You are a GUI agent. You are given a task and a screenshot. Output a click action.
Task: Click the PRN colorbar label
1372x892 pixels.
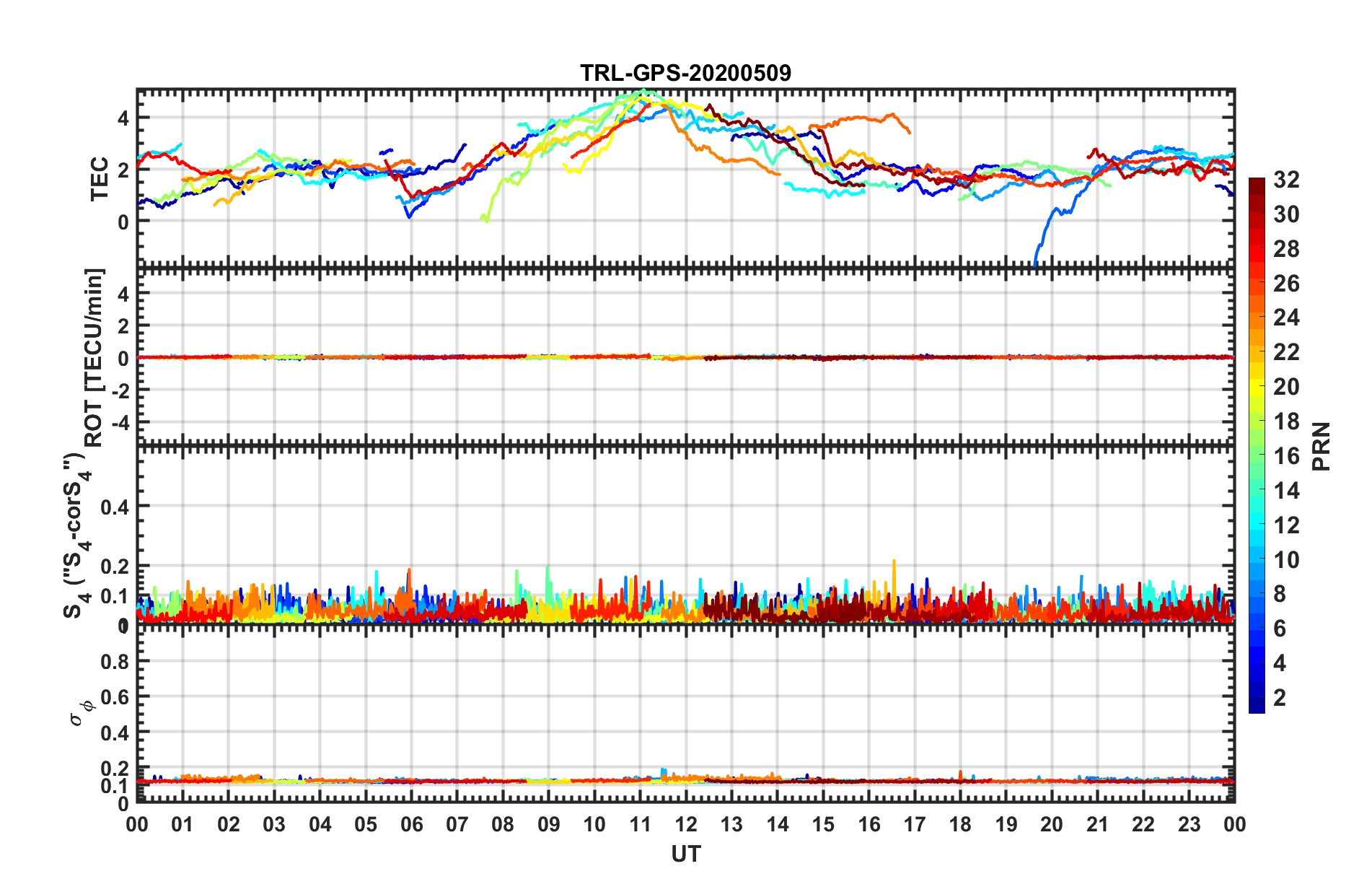pyautogui.click(x=1321, y=446)
